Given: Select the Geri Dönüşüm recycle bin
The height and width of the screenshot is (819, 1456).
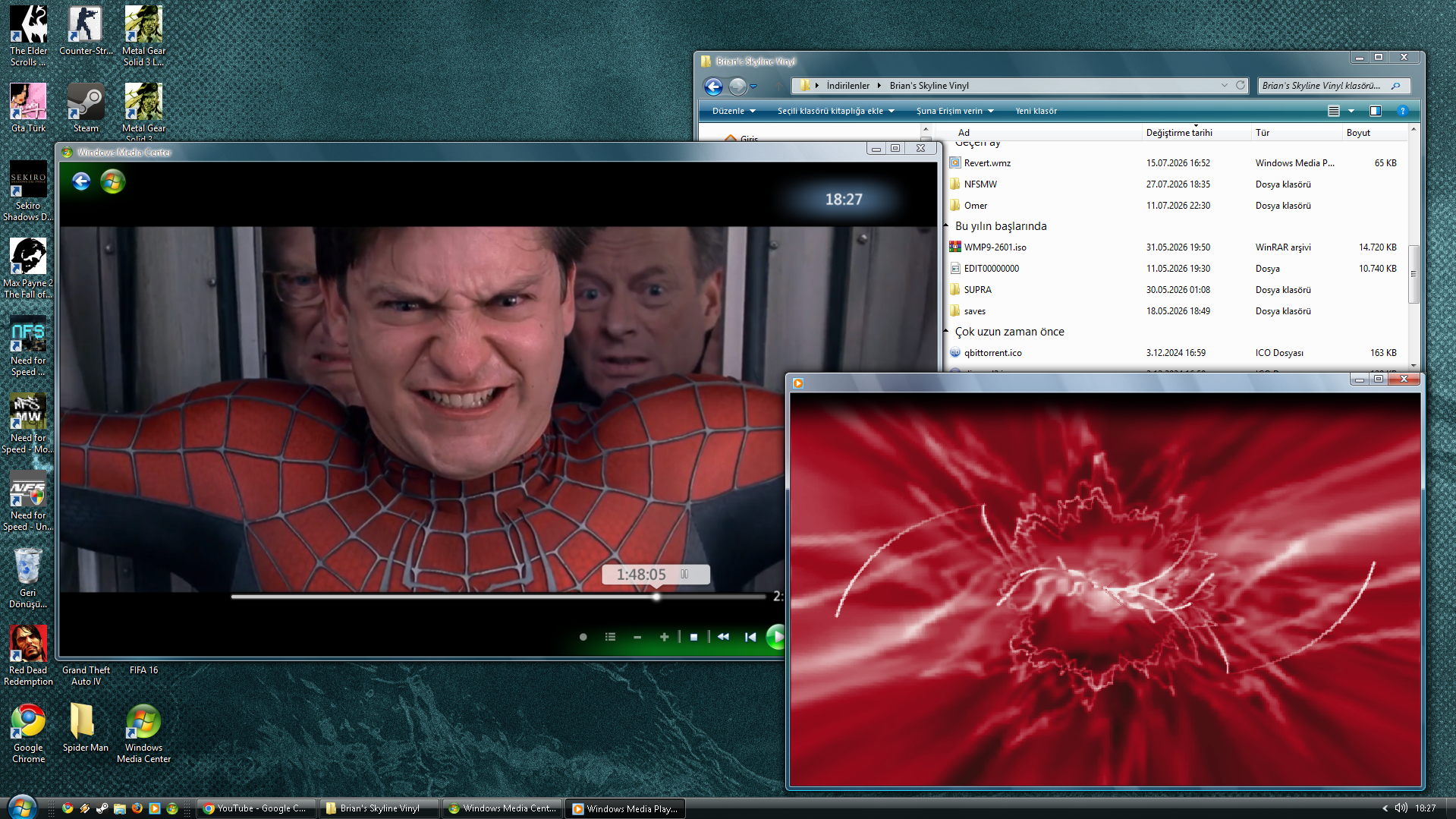Looking at the screenshot, I should pos(28,578).
